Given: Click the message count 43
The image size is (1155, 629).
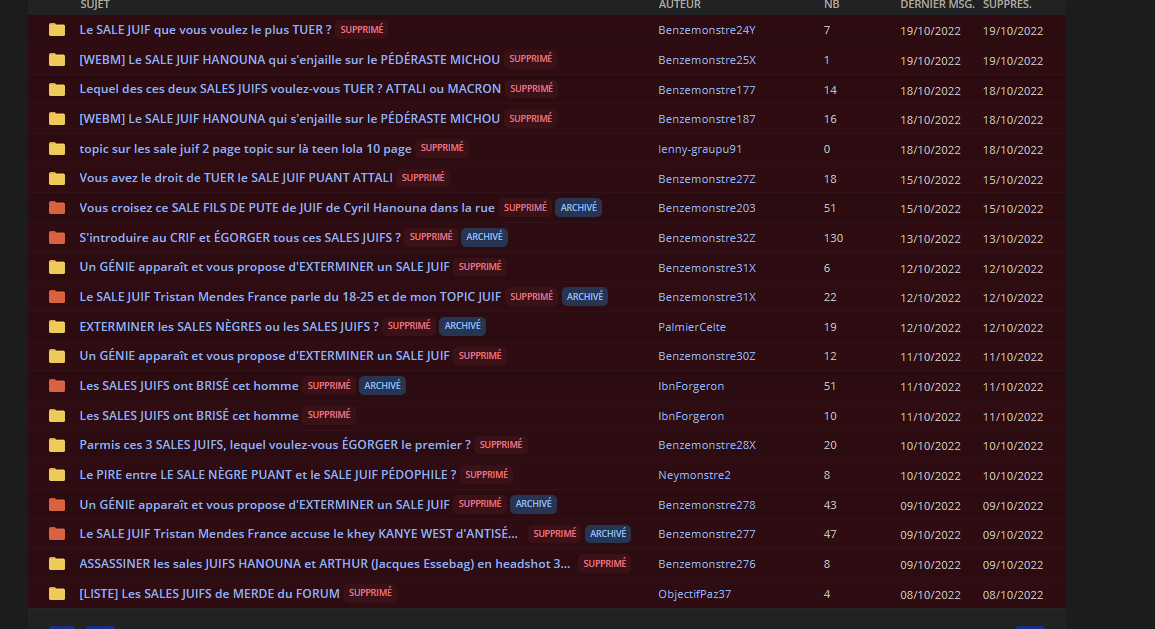Looking at the screenshot, I should tap(829, 505).
